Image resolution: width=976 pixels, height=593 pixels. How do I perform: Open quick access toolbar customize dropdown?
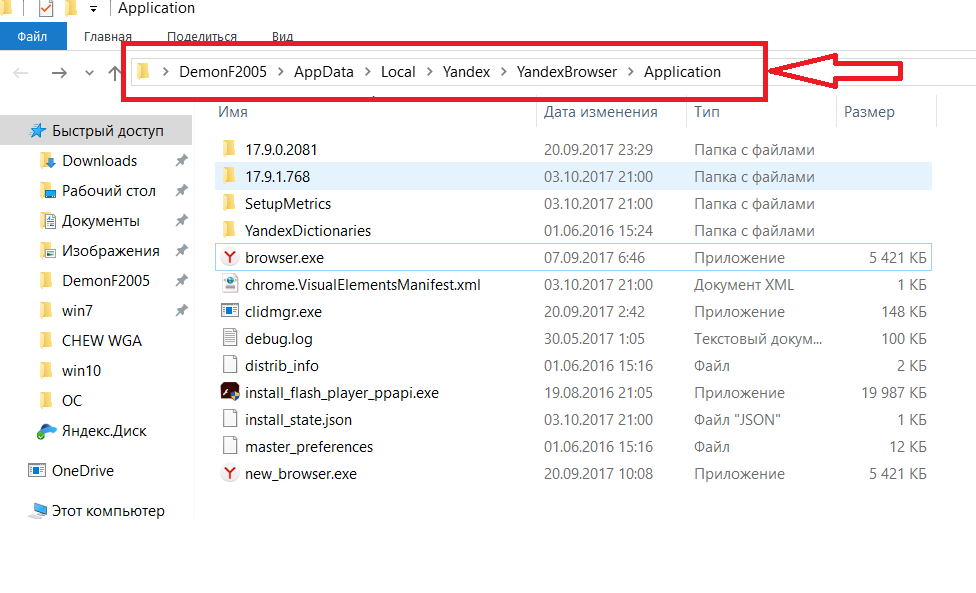[x=93, y=9]
